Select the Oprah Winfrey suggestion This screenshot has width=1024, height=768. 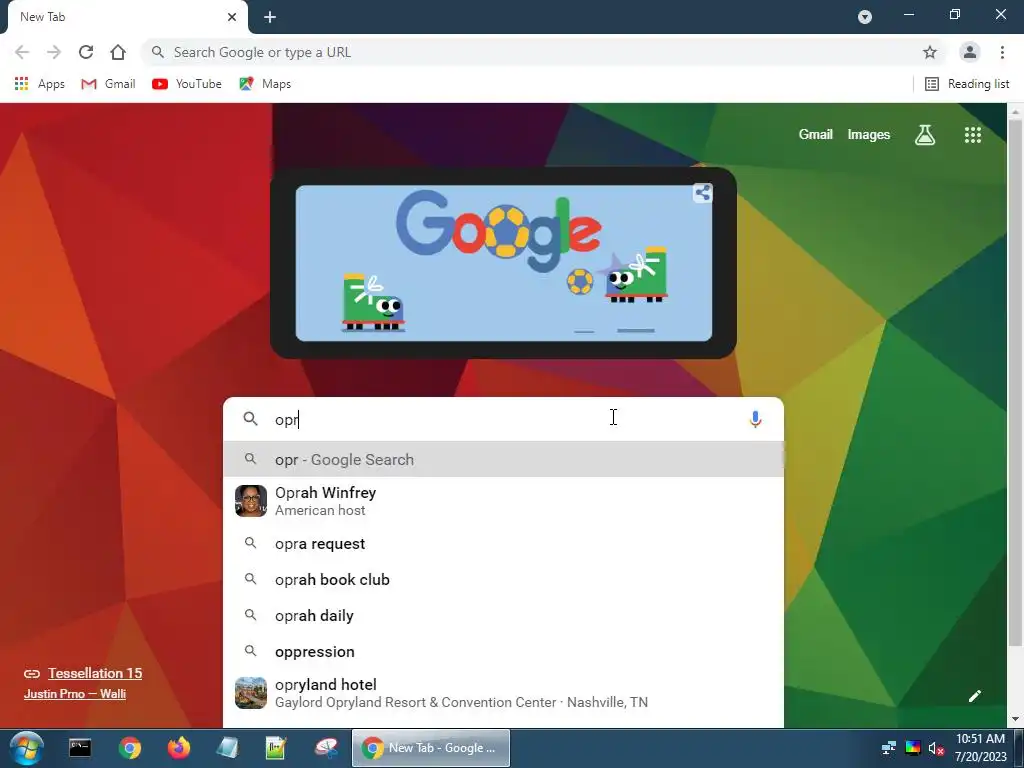(503, 501)
